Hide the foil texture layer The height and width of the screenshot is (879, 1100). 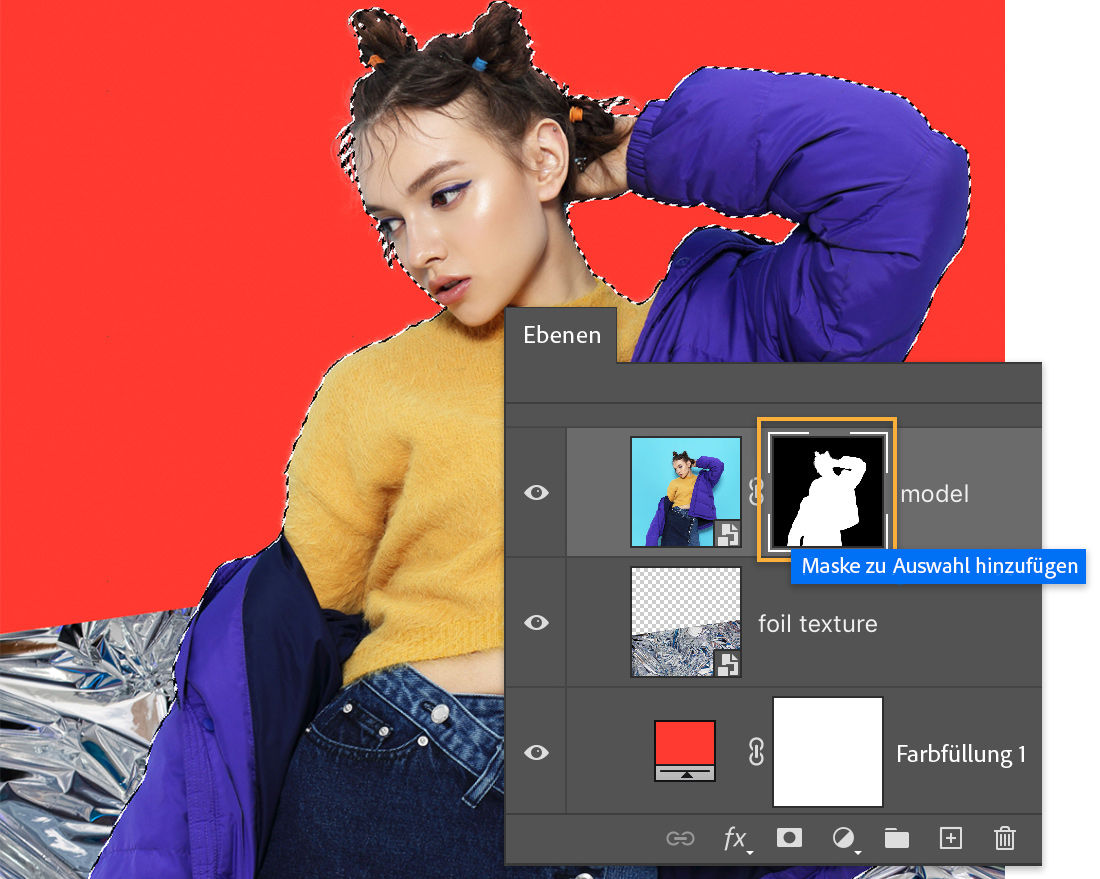(537, 622)
